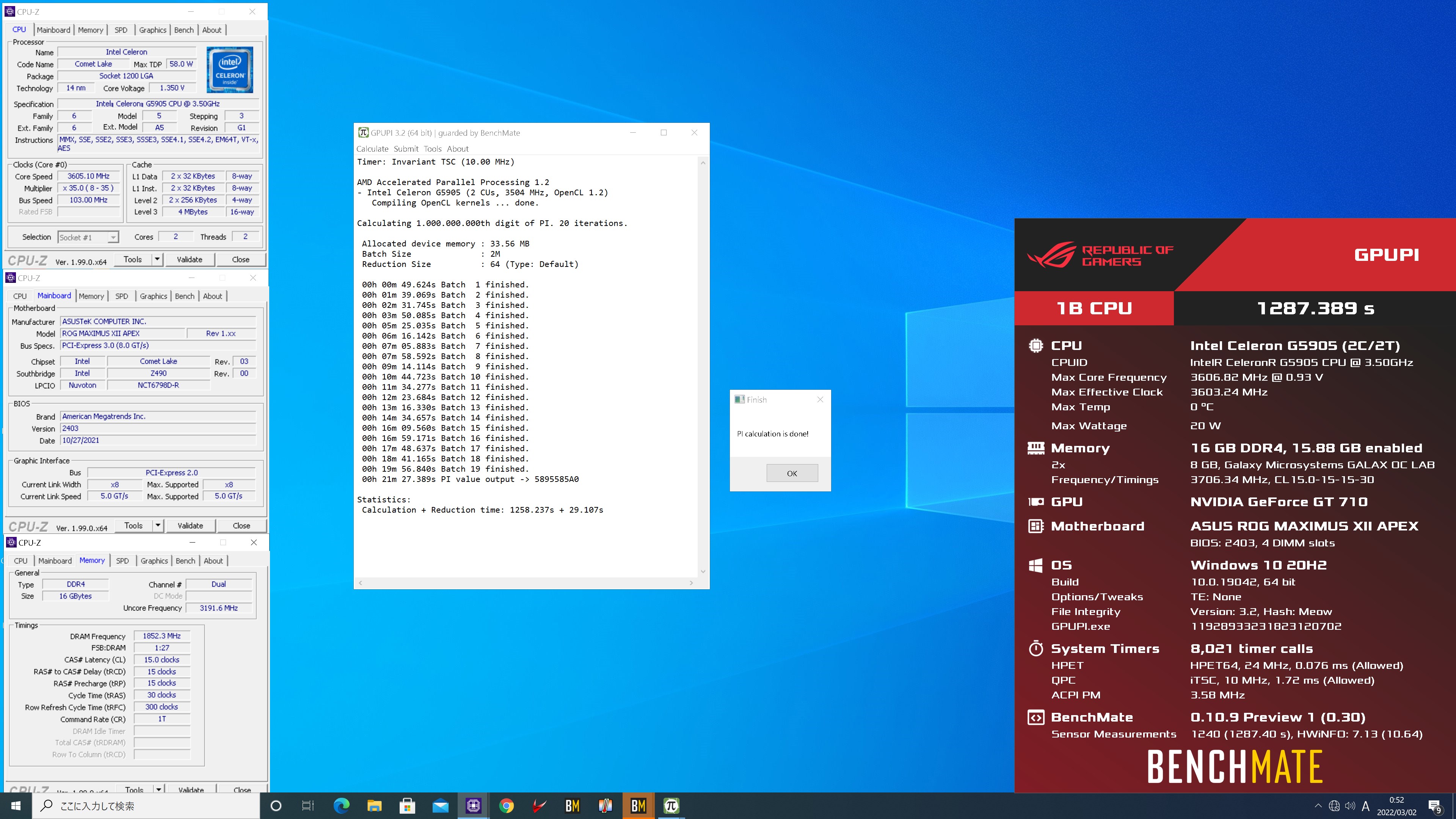
Task: Switch to CPU-Z via its taskbar icon
Action: [x=473, y=805]
